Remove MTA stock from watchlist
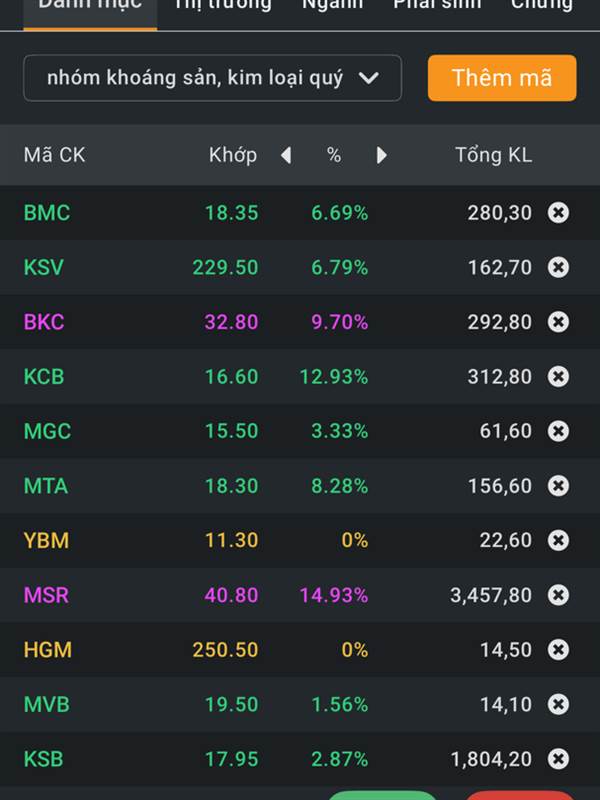600x800 pixels. click(x=558, y=486)
